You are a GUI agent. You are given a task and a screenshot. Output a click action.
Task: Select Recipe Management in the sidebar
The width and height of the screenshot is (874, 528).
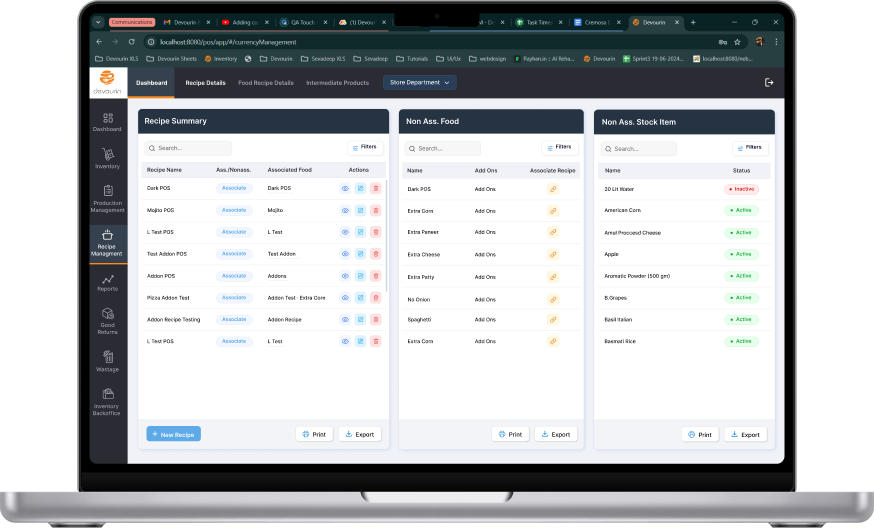click(x=108, y=242)
